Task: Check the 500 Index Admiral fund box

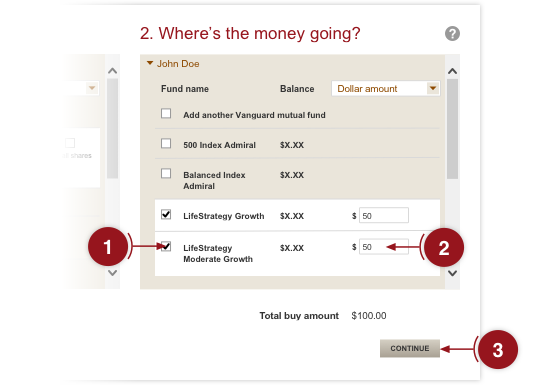Action: [166, 144]
